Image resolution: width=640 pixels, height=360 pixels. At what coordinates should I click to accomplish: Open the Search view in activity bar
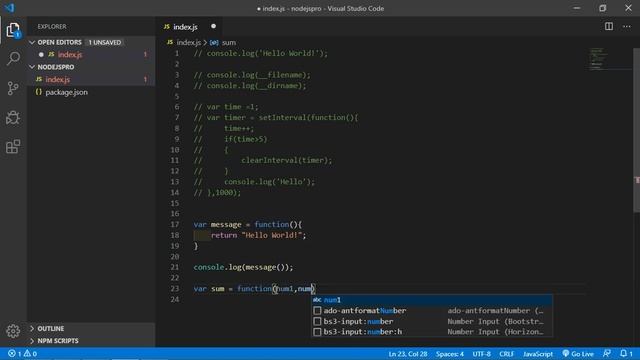(13, 58)
